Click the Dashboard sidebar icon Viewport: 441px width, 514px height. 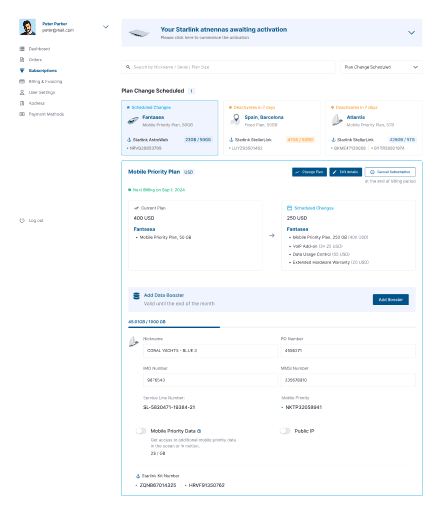(22, 49)
